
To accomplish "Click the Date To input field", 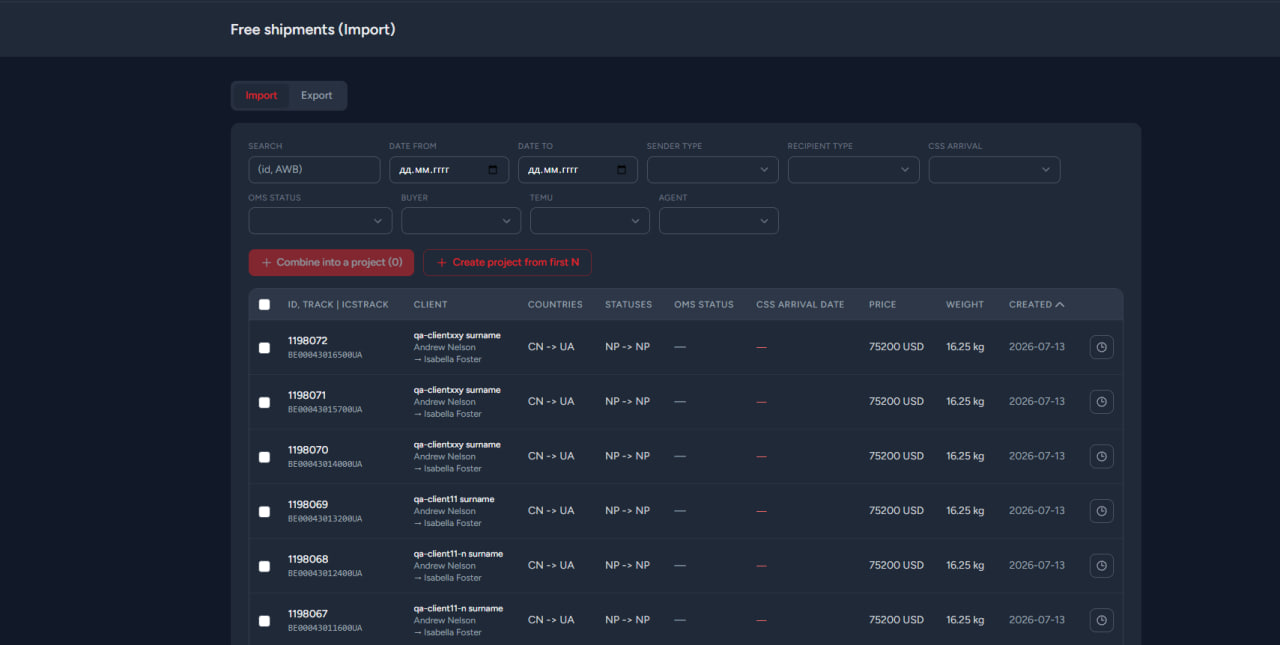I will [x=578, y=170].
